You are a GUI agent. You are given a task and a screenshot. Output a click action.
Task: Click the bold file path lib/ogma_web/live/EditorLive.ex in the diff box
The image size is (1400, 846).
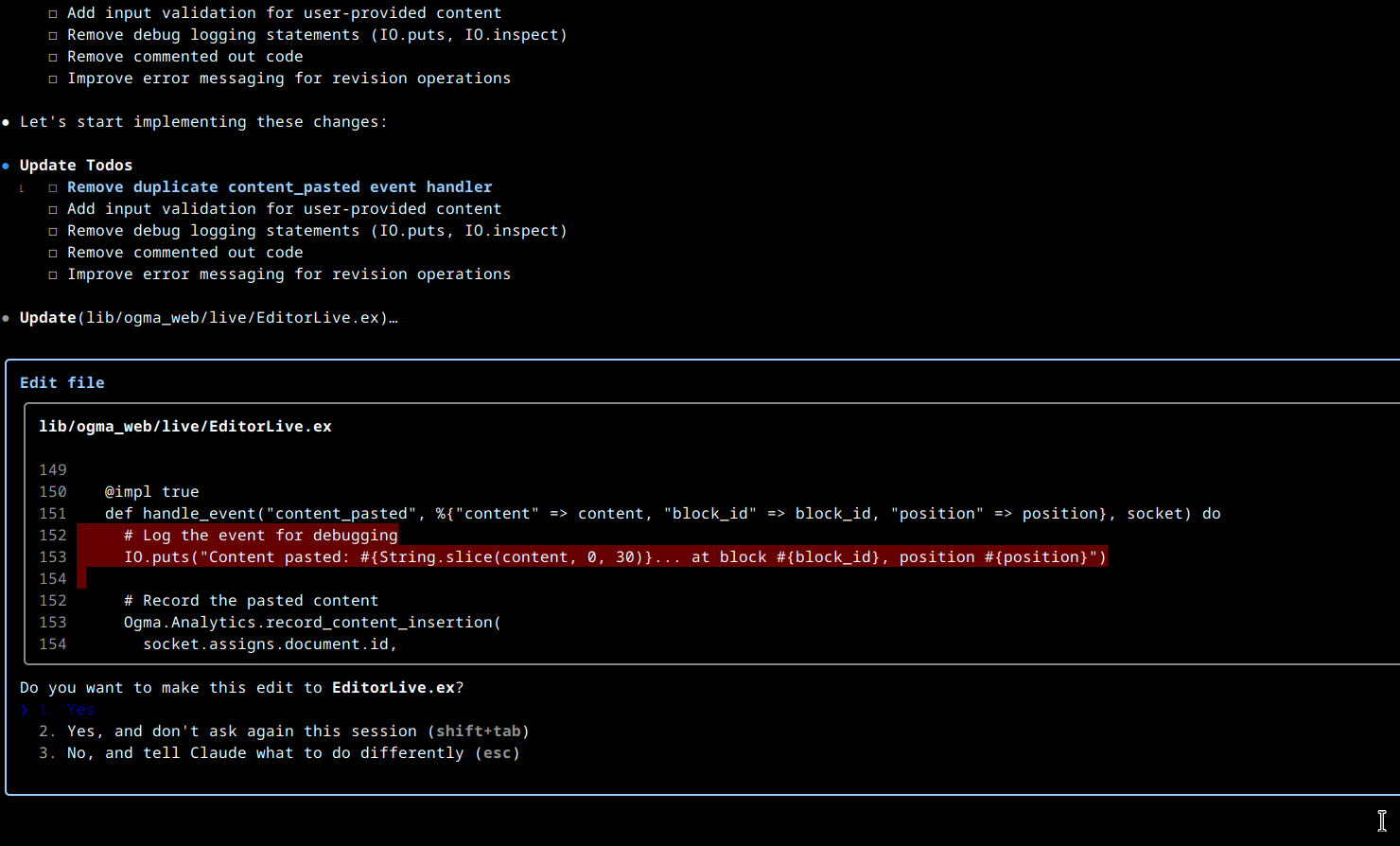(x=185, y=427)
